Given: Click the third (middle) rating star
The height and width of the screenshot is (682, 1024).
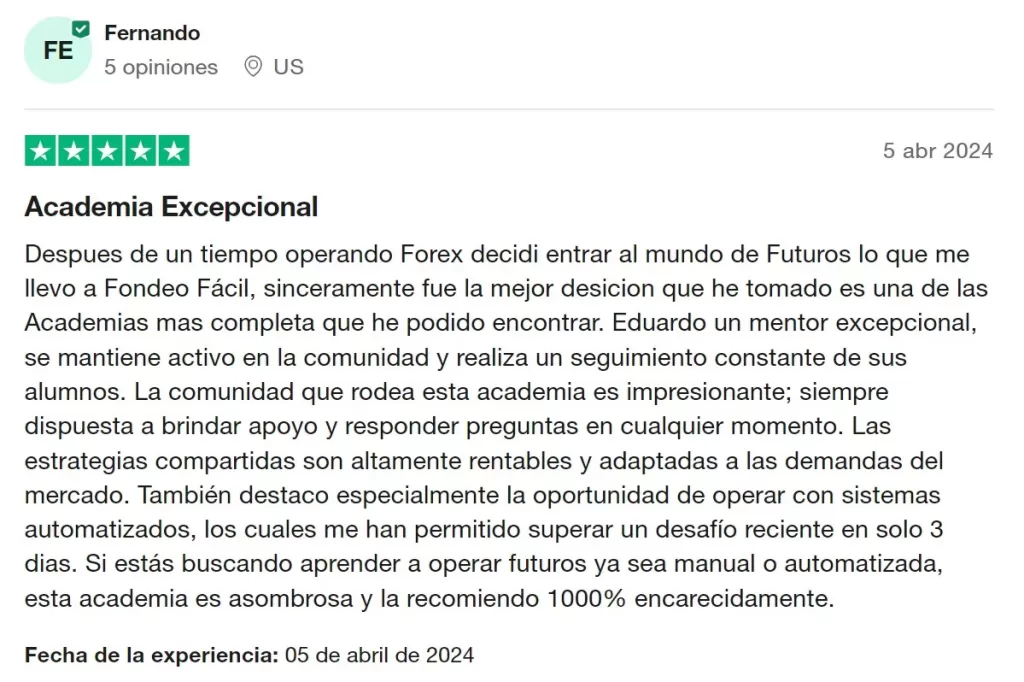Looking at the screenshot, I should pos(107,151).
